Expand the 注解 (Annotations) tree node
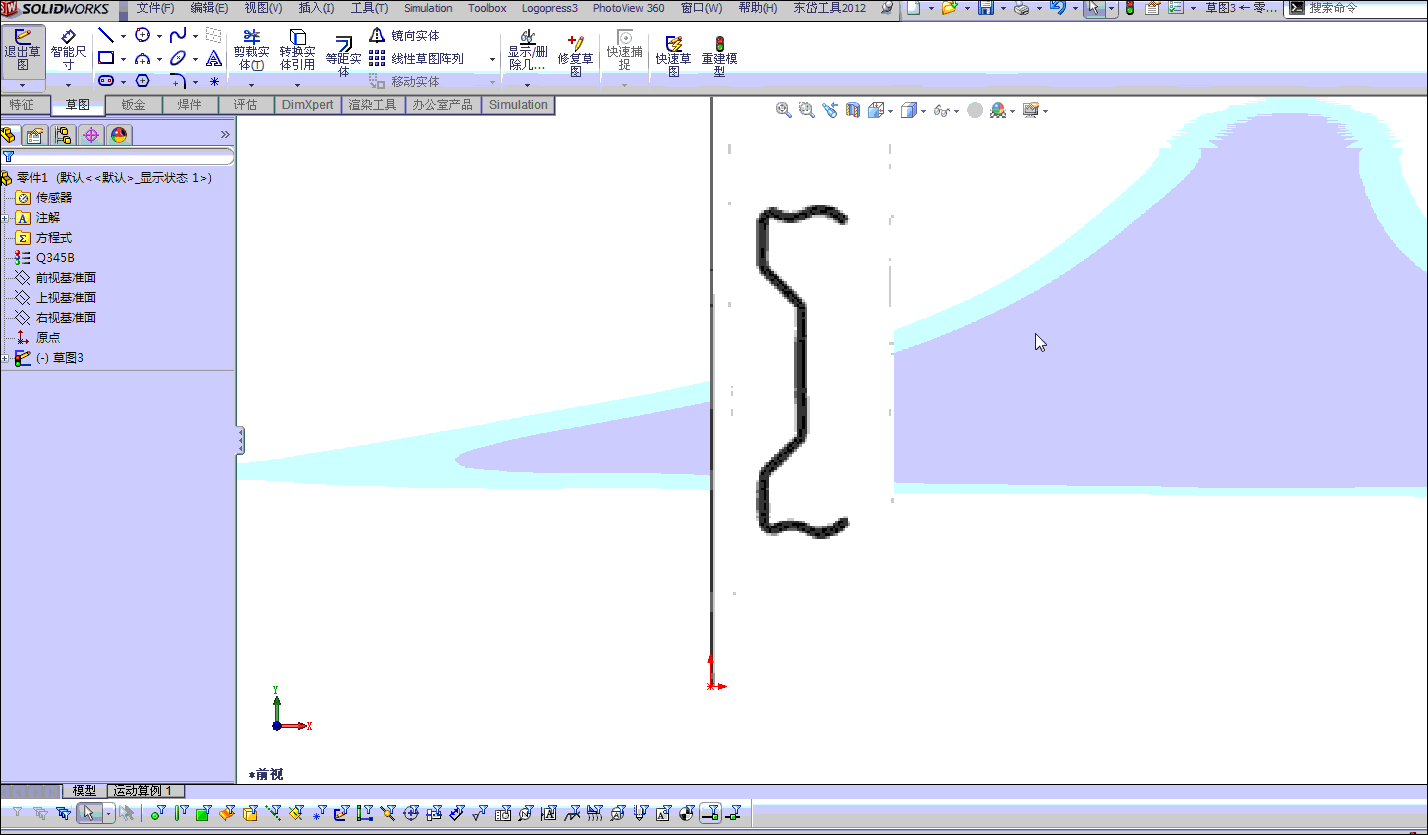Screen dimensions: 1428x835 [5, 218]
